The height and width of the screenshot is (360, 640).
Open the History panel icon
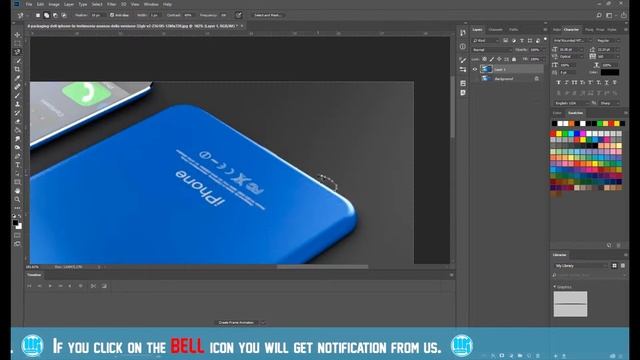coord(462,33)
